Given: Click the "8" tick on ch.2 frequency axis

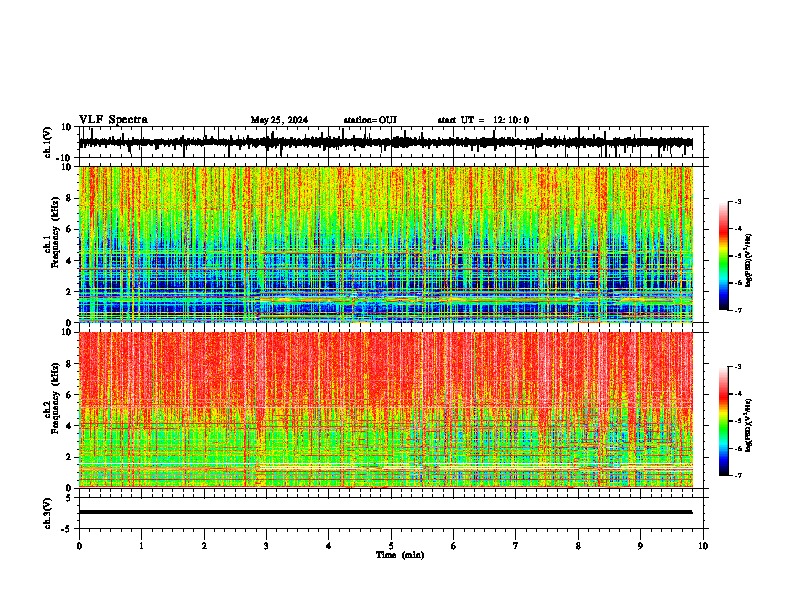Looking at the screenshot, I should tap(70, 364).
